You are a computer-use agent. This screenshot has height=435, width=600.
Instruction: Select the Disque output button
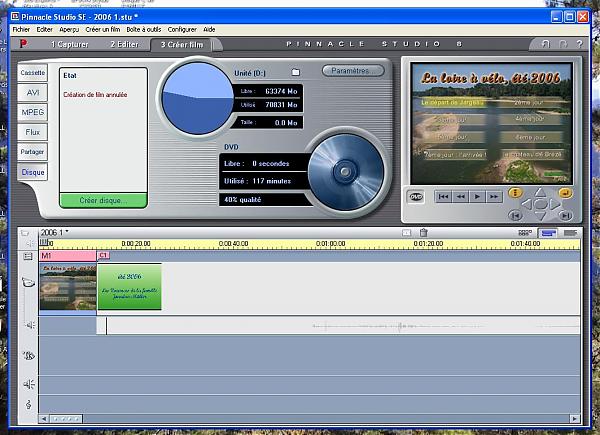[x=33, y=172]
